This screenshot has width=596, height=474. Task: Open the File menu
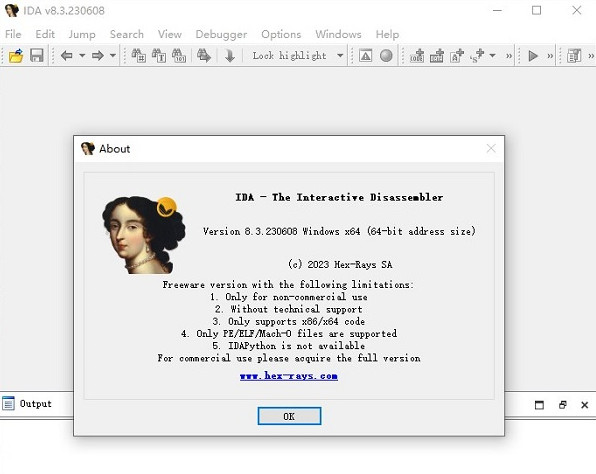coord(13,34)
